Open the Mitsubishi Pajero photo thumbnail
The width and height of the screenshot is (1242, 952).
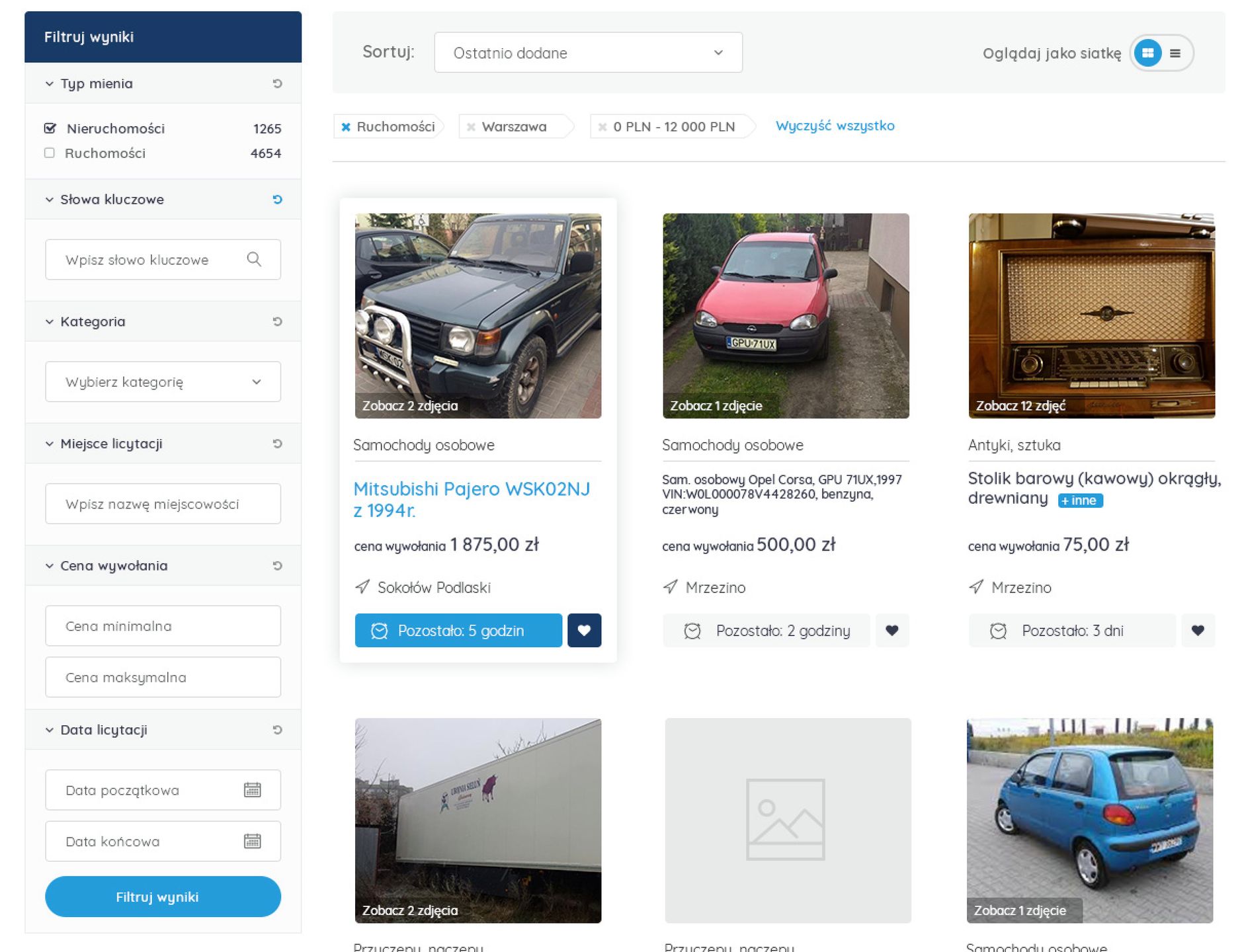(478, 316)
